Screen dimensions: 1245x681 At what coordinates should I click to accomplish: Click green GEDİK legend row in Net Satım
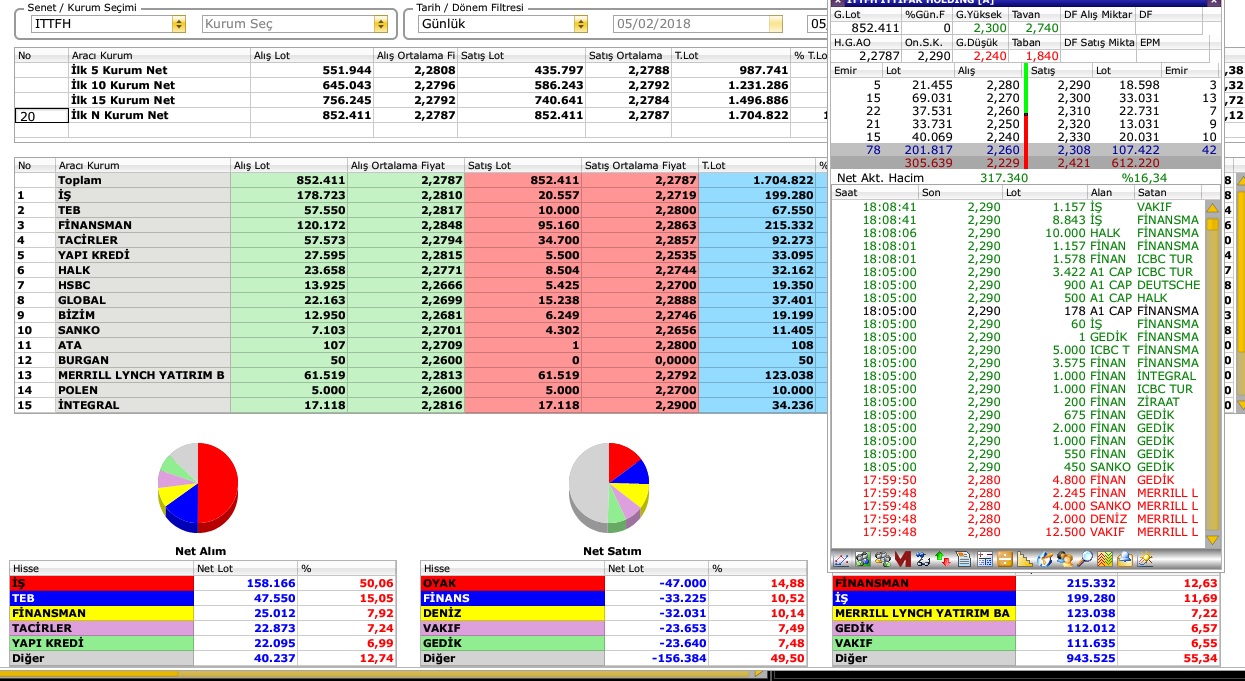[614, 643]
